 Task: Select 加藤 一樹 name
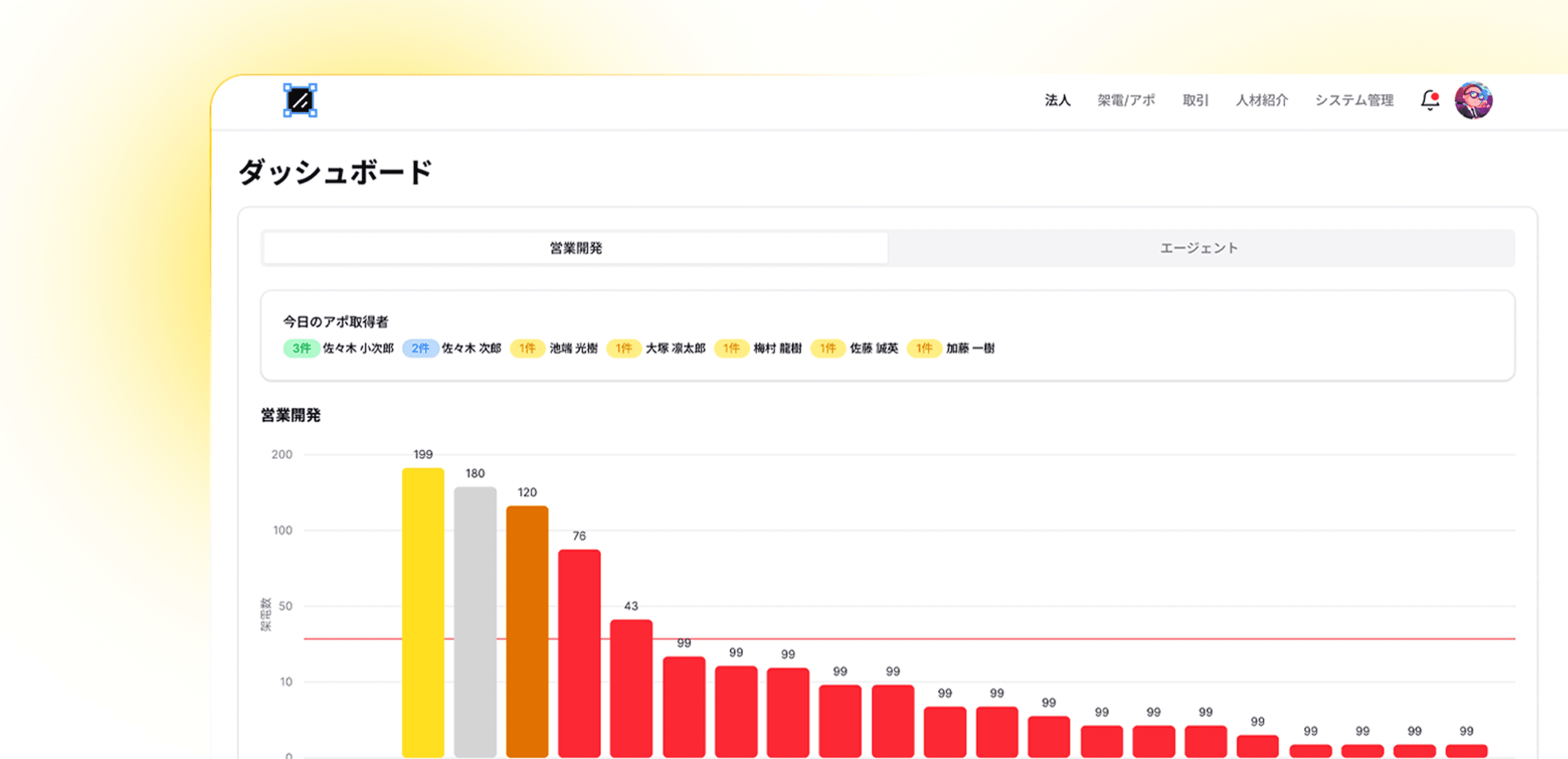click(970, 348)
